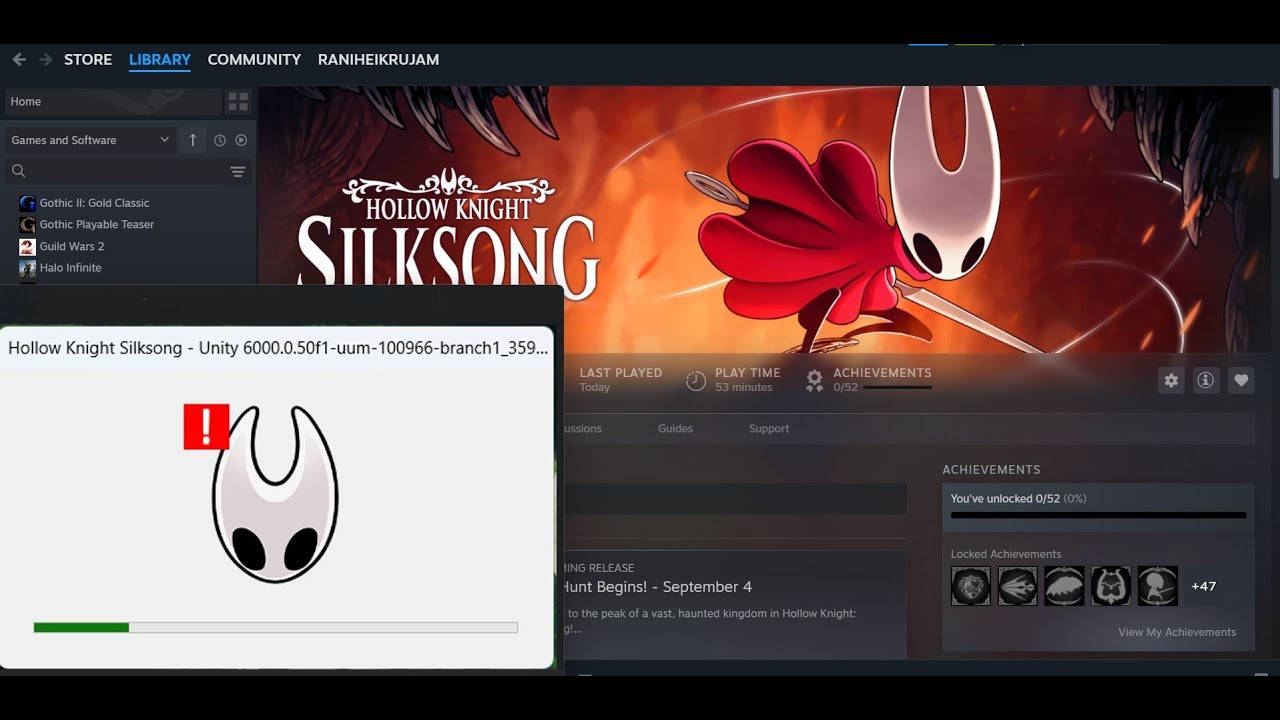
Task: Open game info icon
Action: pos(1206,380)
